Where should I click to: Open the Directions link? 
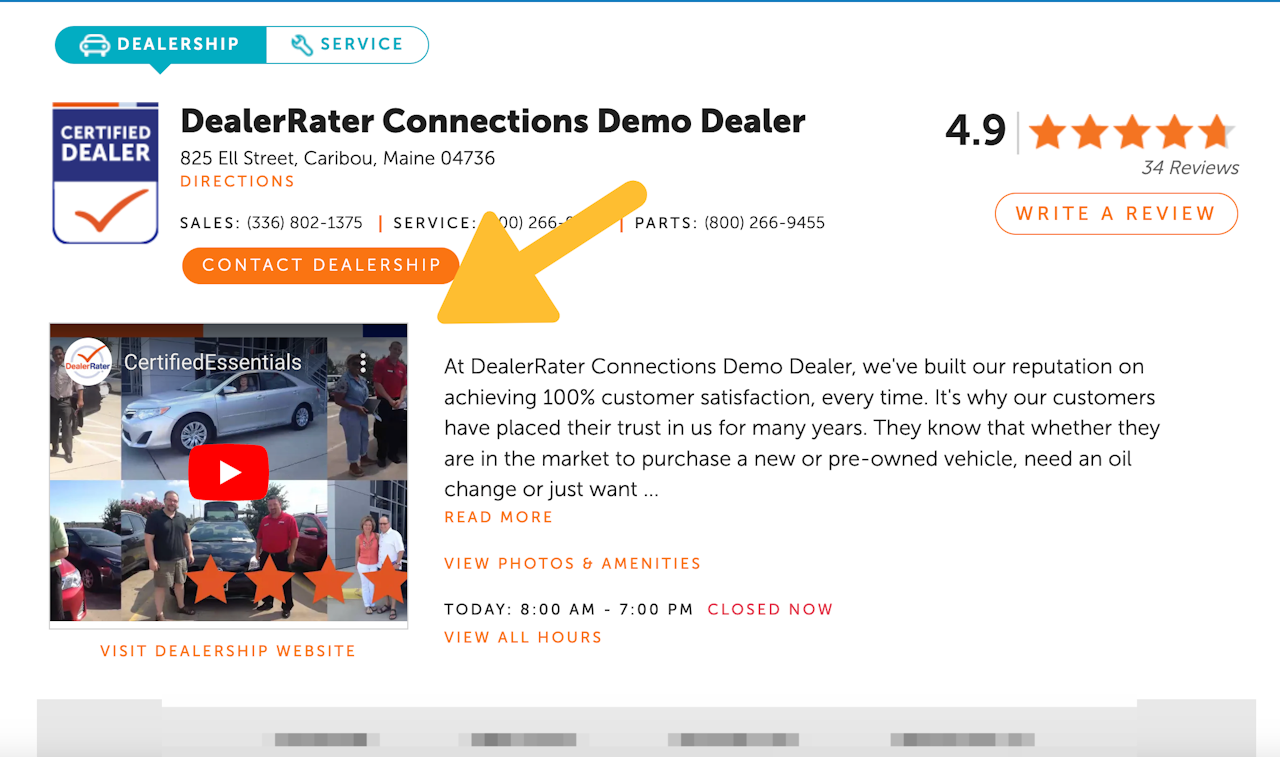(x=237, y=182)
